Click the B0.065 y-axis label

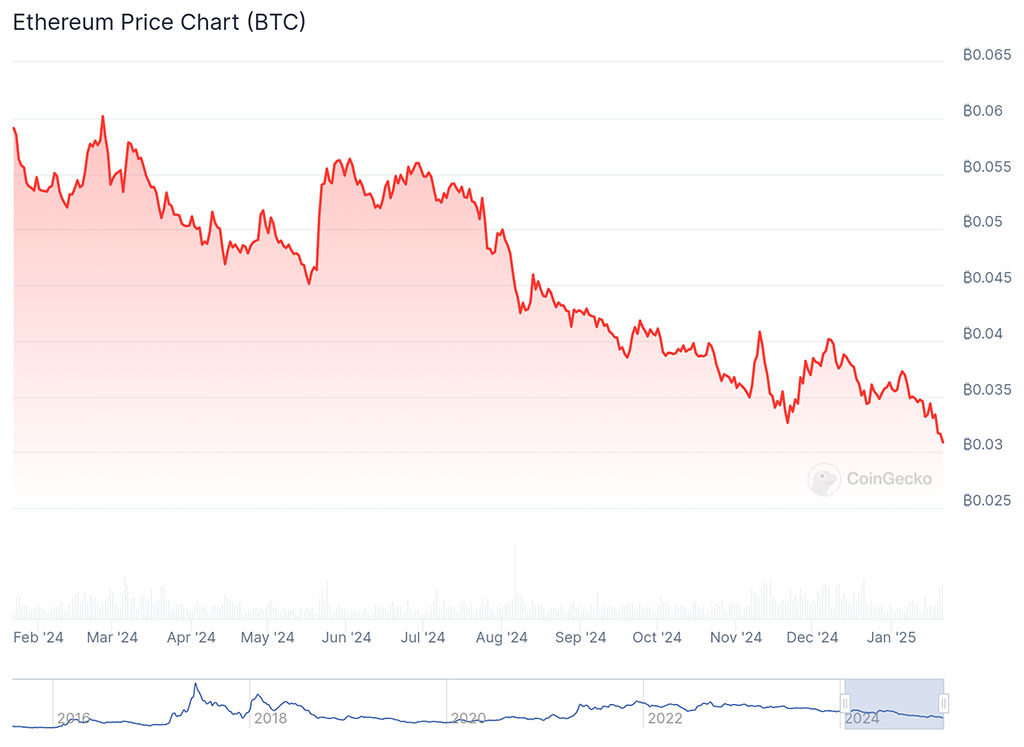pos(987,55)
